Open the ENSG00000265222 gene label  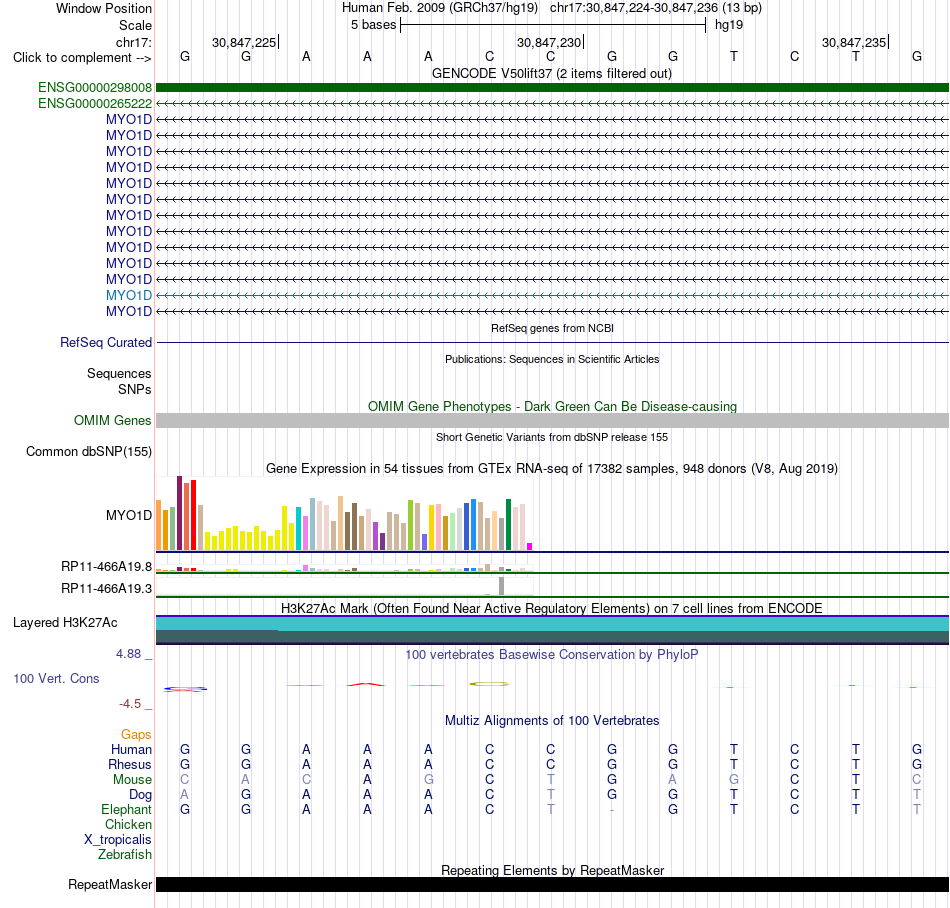[x=95, y=104]
